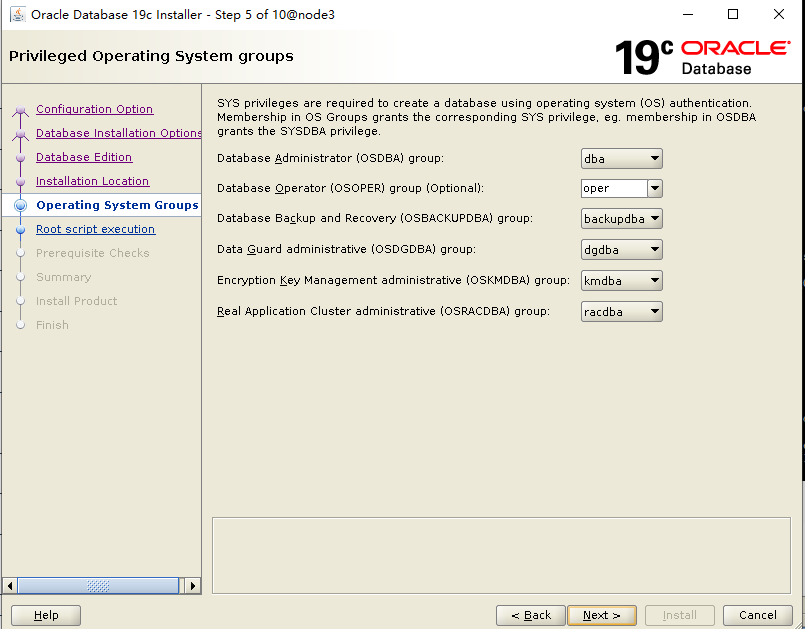The width and height of the screenshot is (805, 629).
Task: Click the OSOPER group dropdown arrow
Action: [655, 188]
